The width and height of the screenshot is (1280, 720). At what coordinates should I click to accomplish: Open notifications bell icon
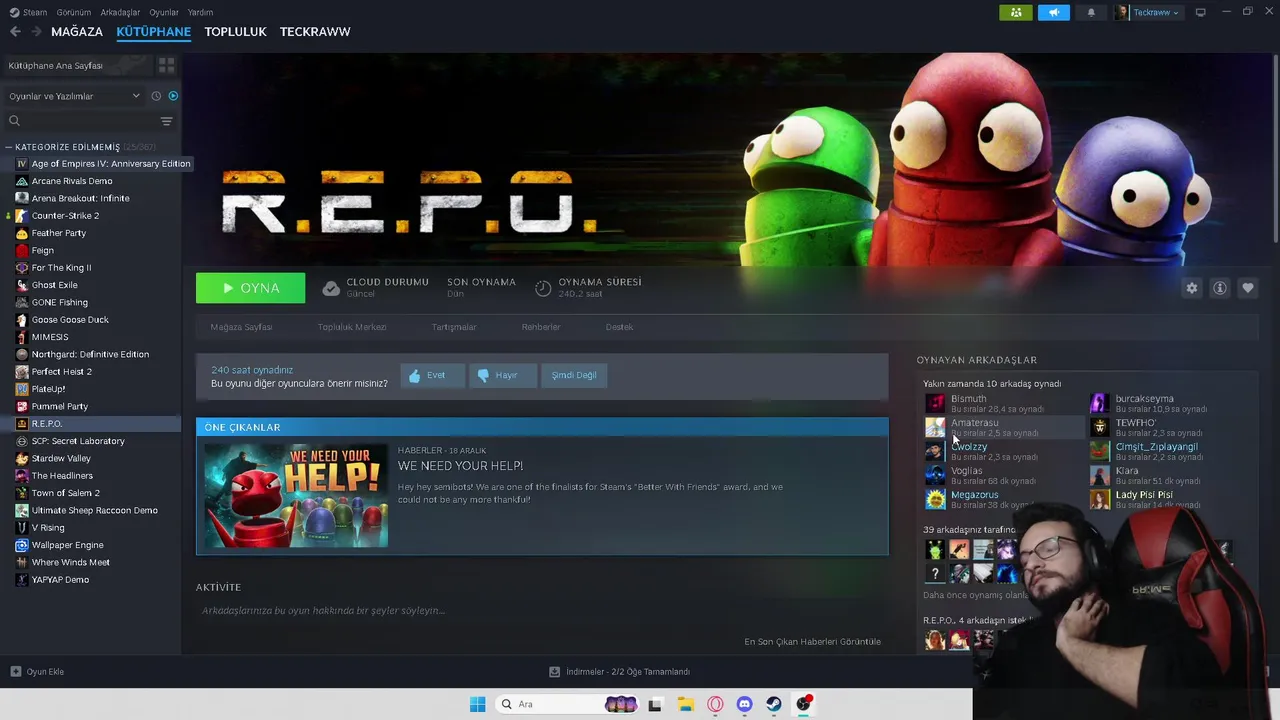[x=1091, y=12]
